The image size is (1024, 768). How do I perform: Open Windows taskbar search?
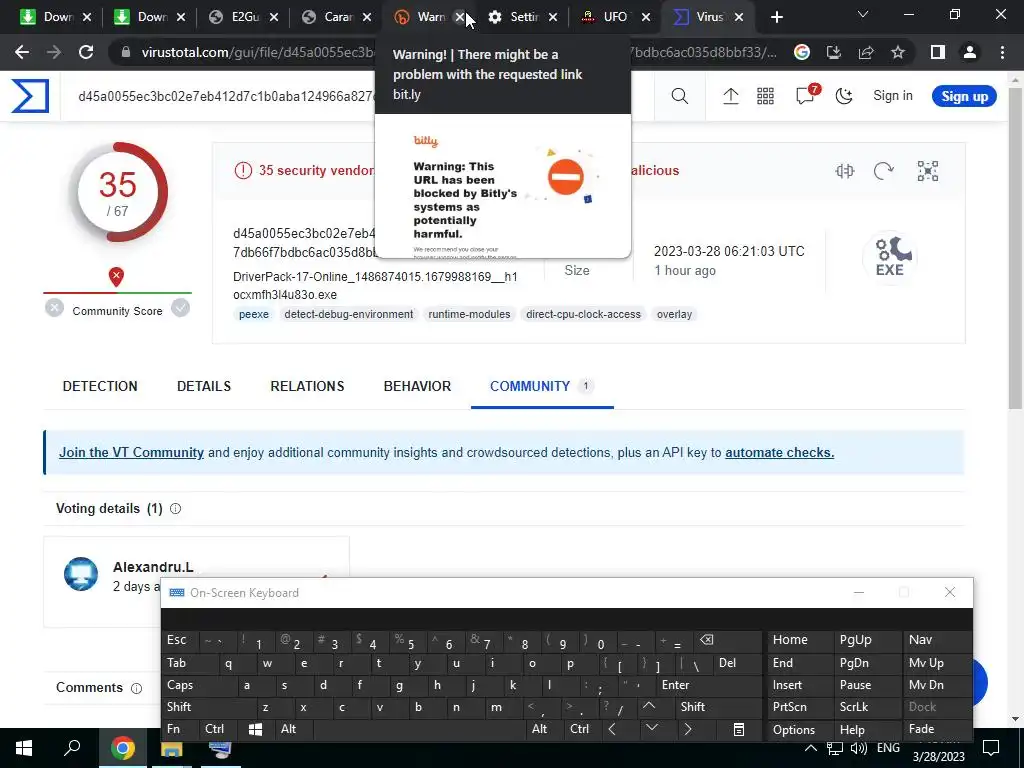click(x=72, y=748)
